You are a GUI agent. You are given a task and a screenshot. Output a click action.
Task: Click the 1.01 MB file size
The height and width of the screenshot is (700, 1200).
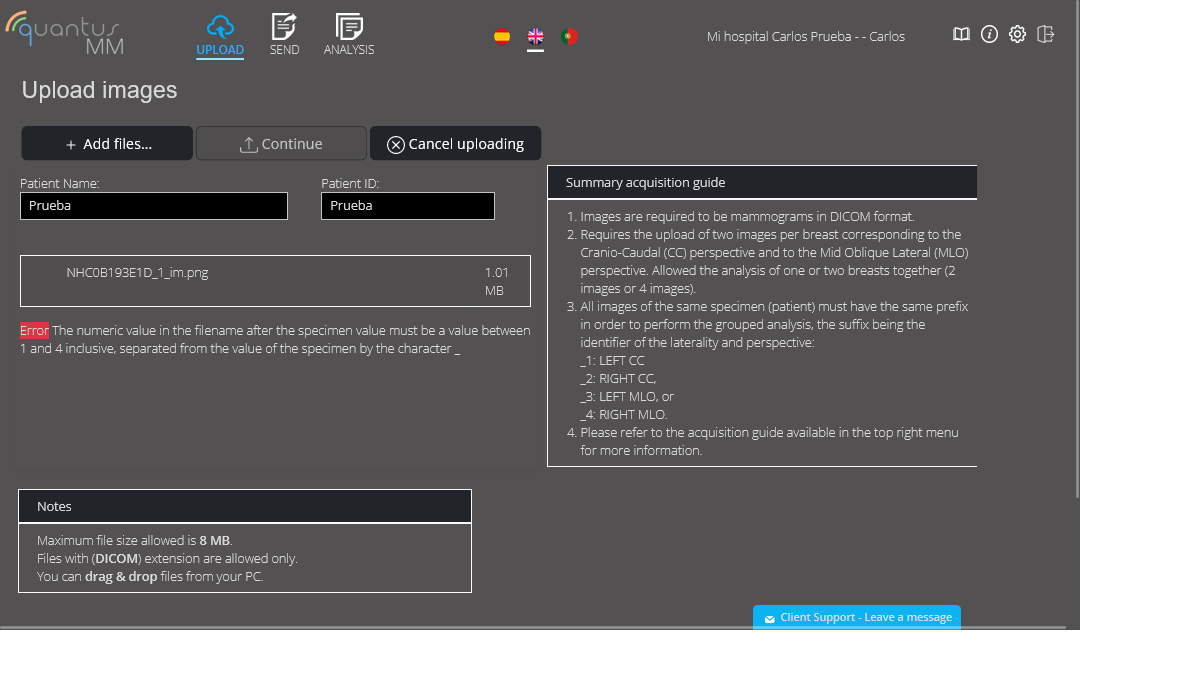tap(496, 281)
